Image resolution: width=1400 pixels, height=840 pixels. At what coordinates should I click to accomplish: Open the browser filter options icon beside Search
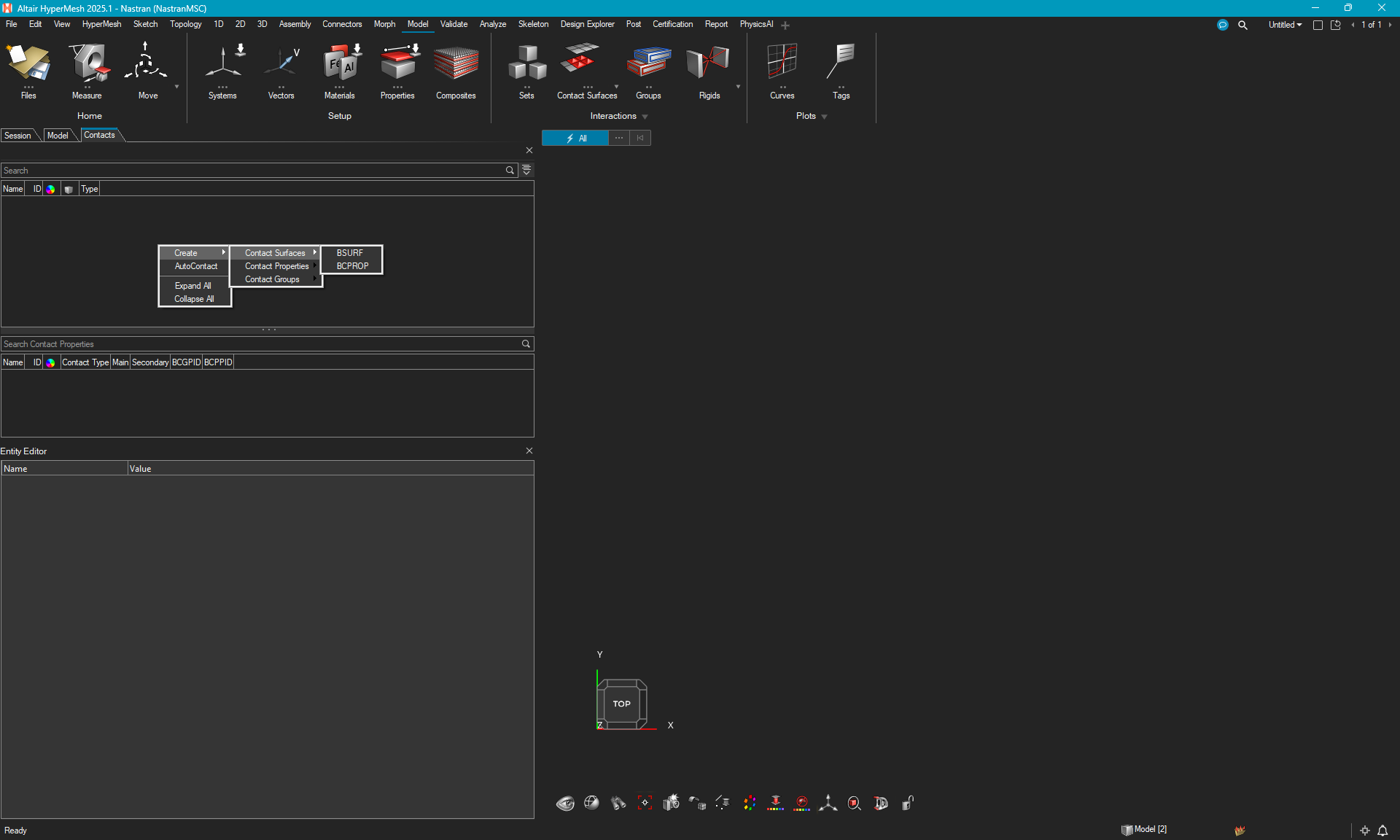[x=526, y=170]
